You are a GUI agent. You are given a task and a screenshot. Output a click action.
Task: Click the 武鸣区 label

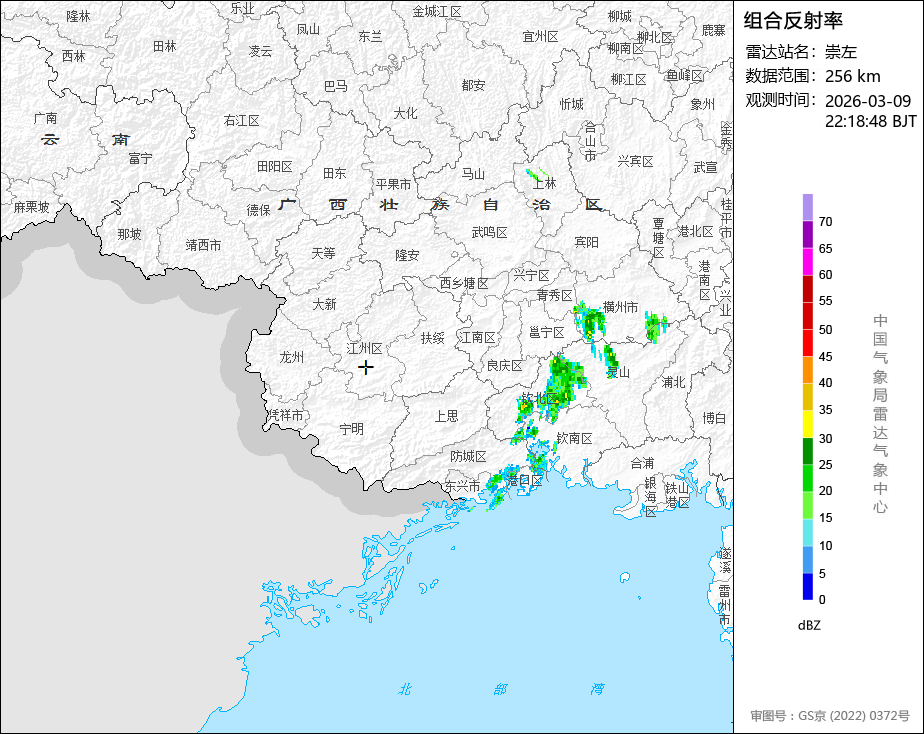pyautogui.click(x=490, y=233)
